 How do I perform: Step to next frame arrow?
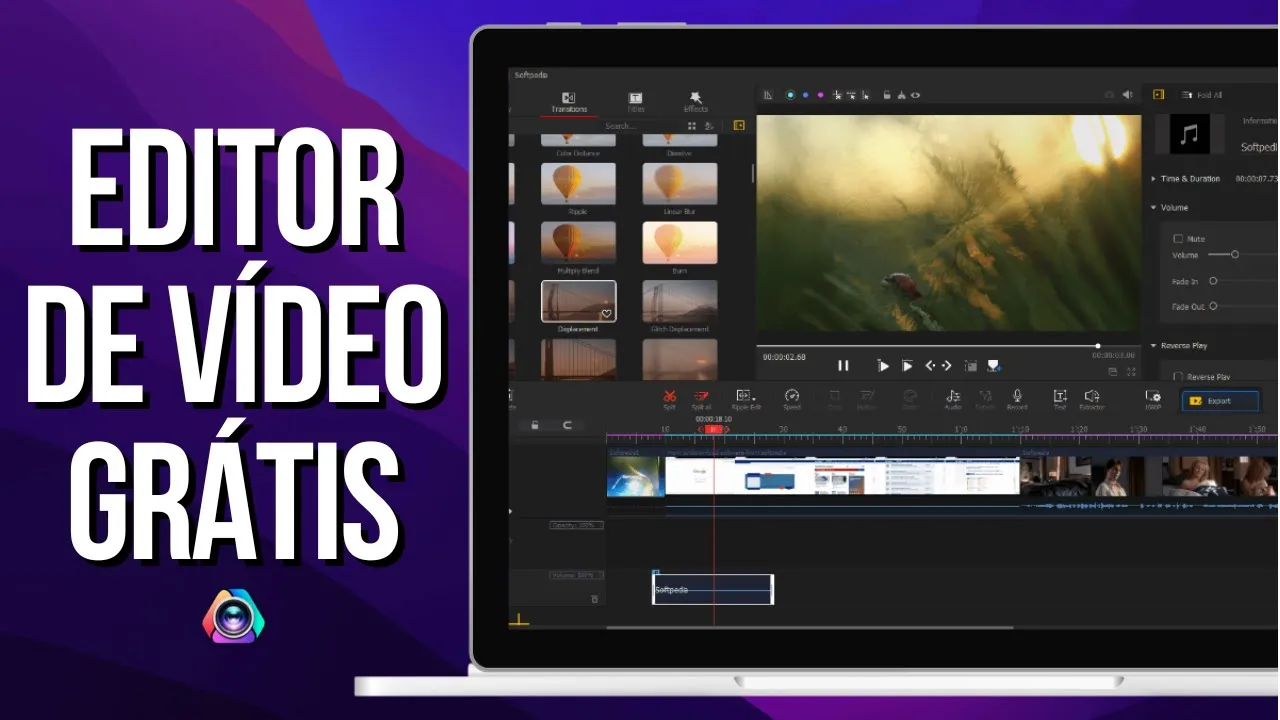[946, 366]
